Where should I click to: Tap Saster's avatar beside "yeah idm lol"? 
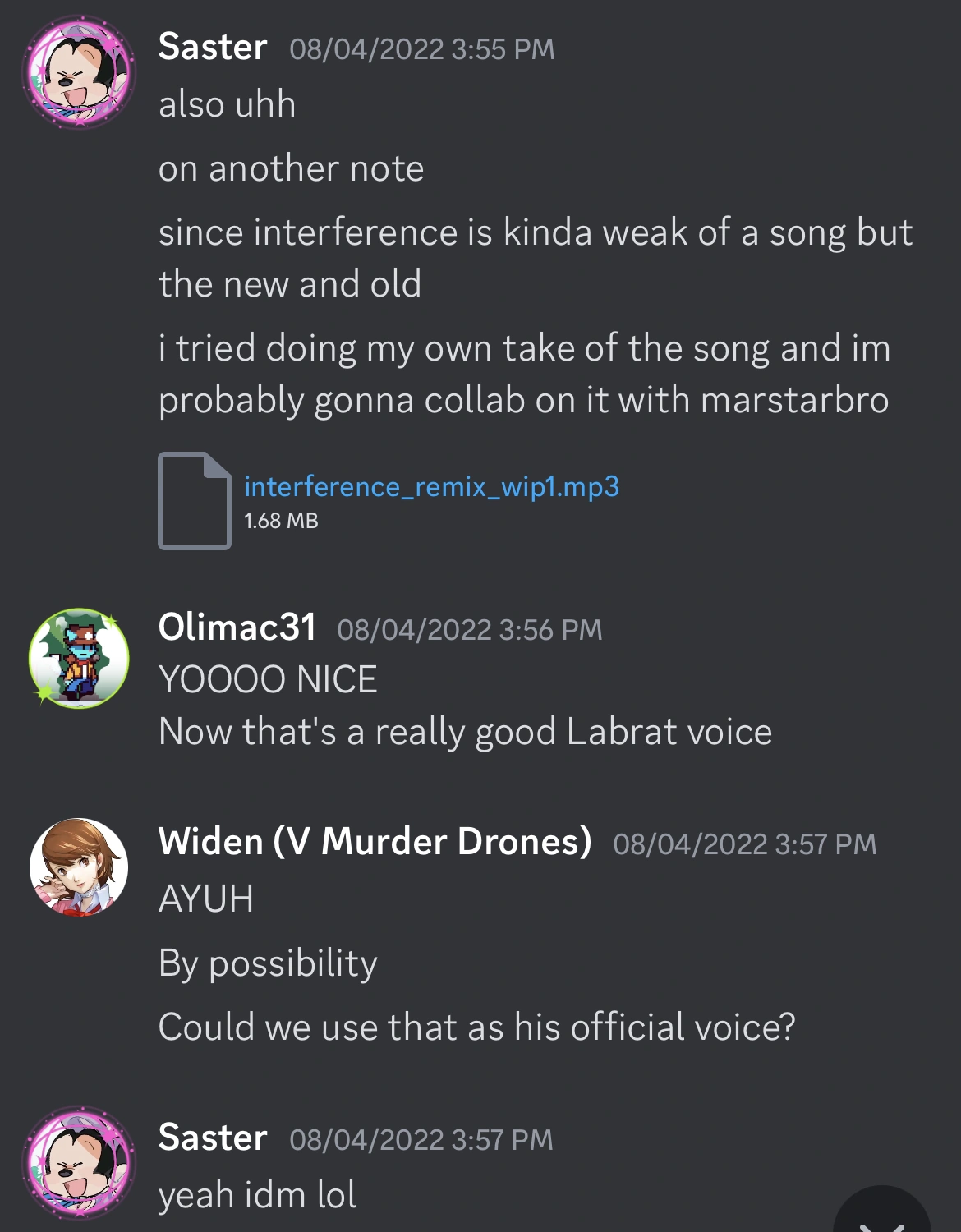click(79, 1162)
